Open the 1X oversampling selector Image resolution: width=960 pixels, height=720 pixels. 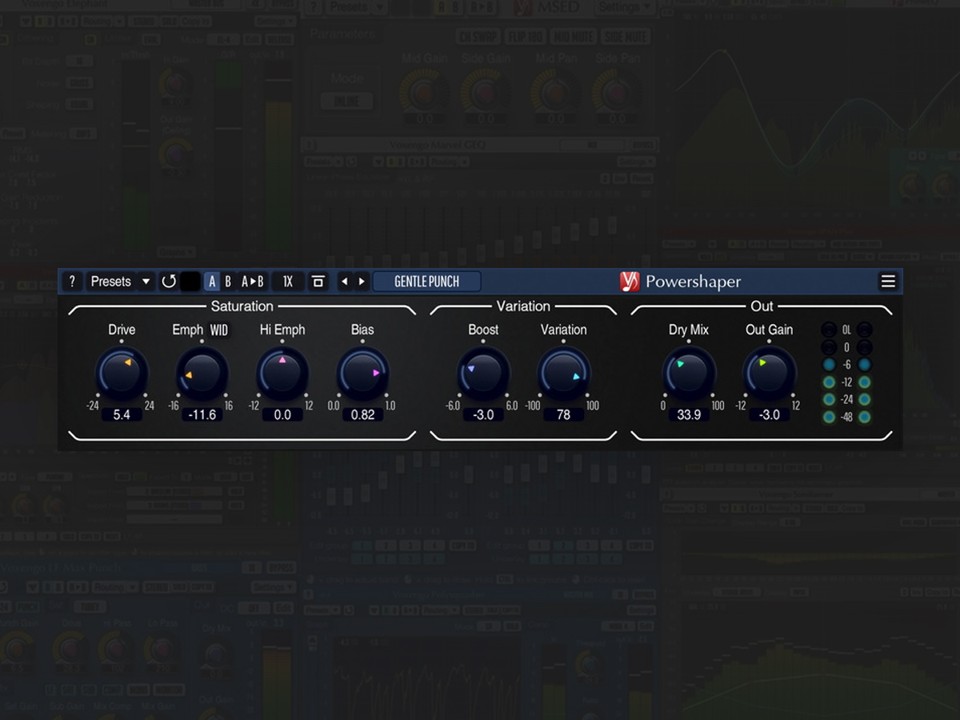click(x=288, y=282)
